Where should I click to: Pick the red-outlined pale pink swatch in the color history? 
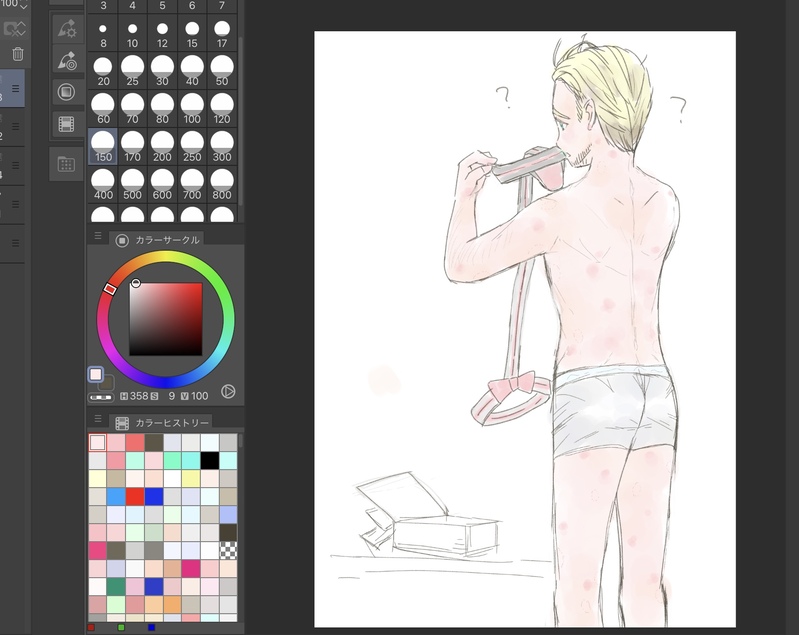tap(97, 442)
